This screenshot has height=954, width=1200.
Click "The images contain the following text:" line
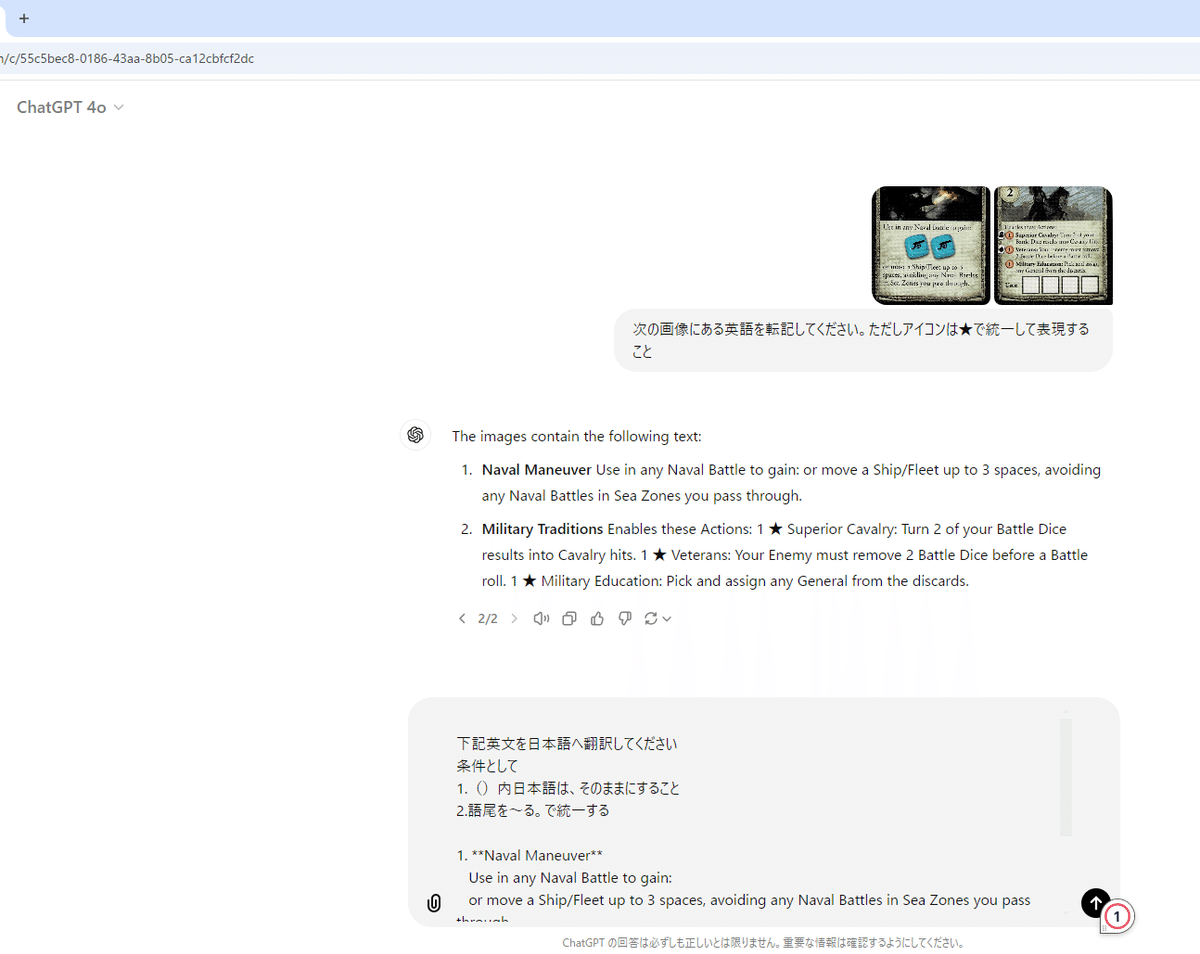(577, 436)
